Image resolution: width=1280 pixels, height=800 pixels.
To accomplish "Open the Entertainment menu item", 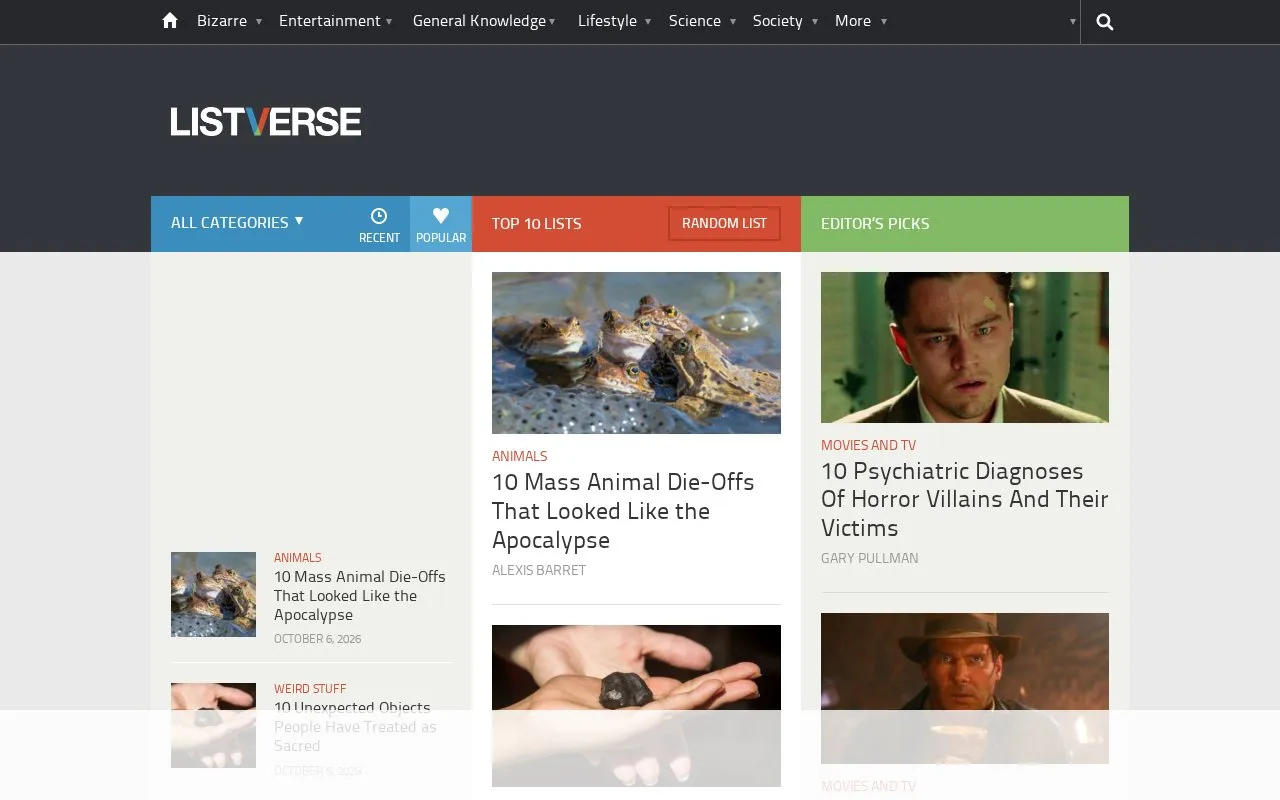I will point(330,21).
